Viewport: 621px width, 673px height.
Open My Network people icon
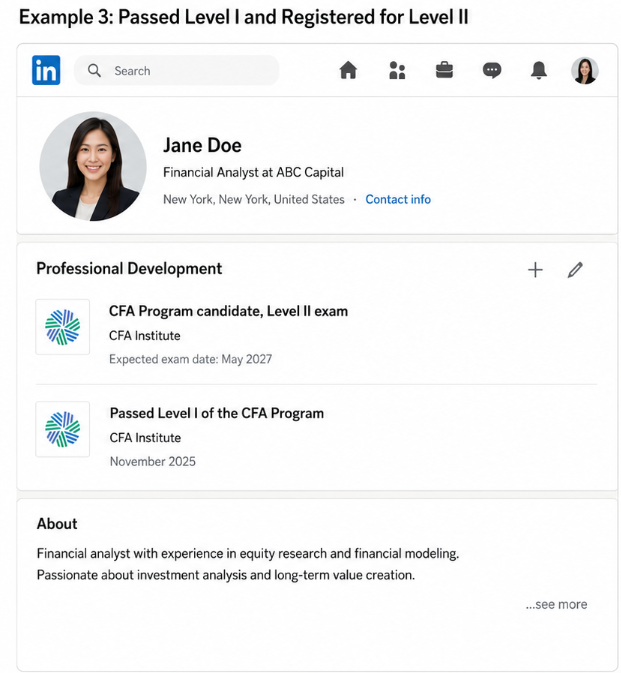point(397,70)
